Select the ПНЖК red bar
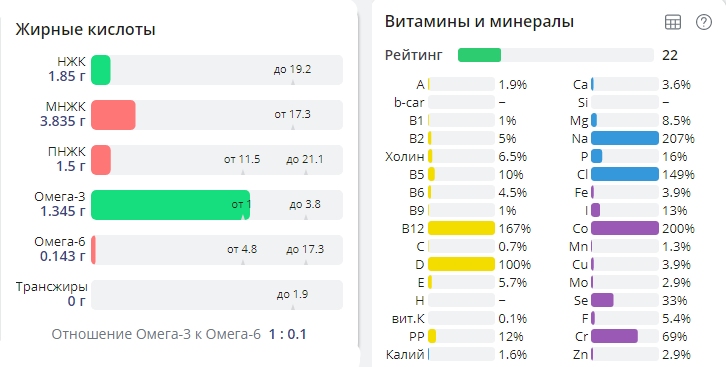The width and height of the screenshot is (726, 367). click(101, 160)
